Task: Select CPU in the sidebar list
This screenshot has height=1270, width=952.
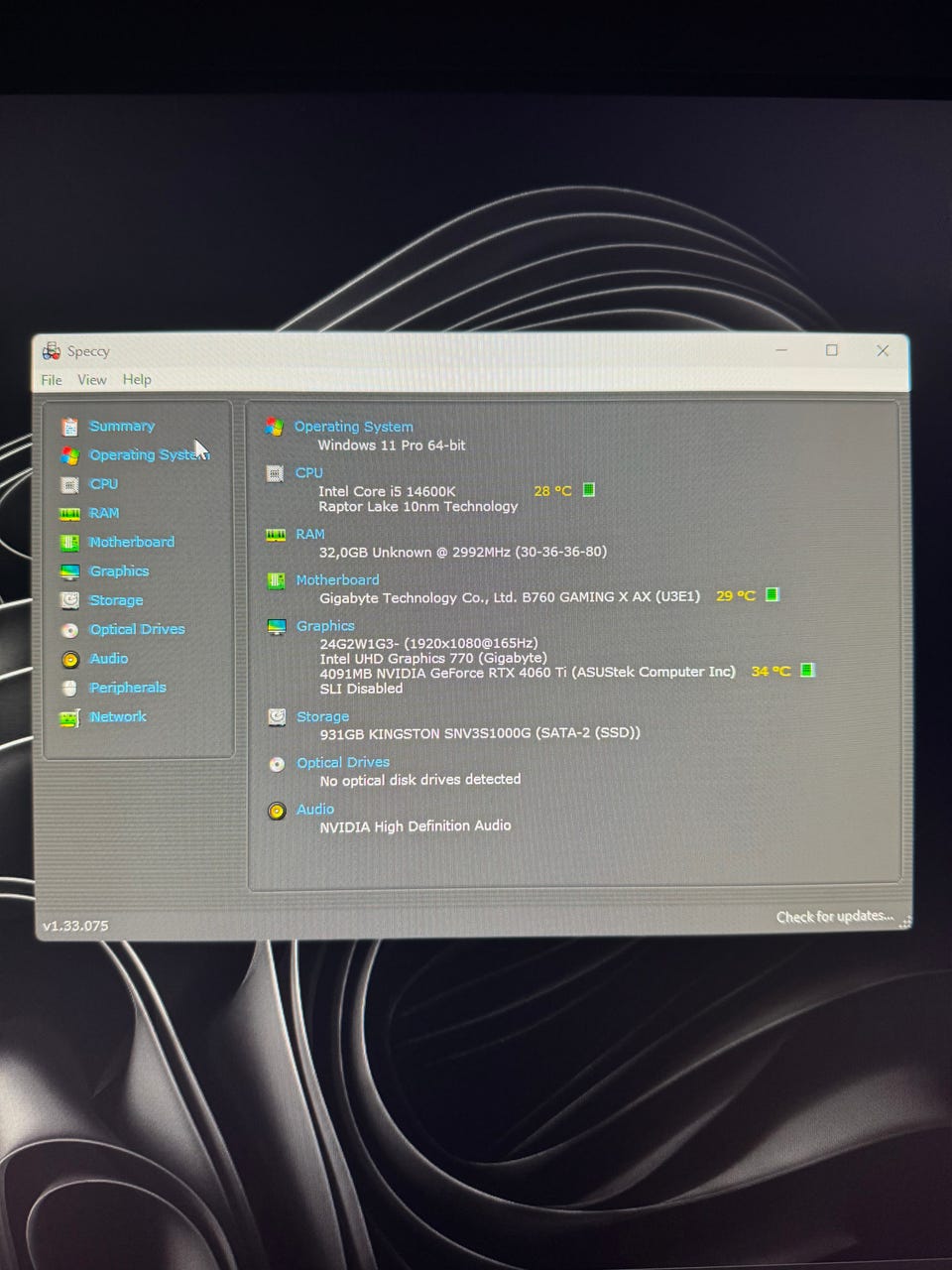Action: (x=103, y=484)
